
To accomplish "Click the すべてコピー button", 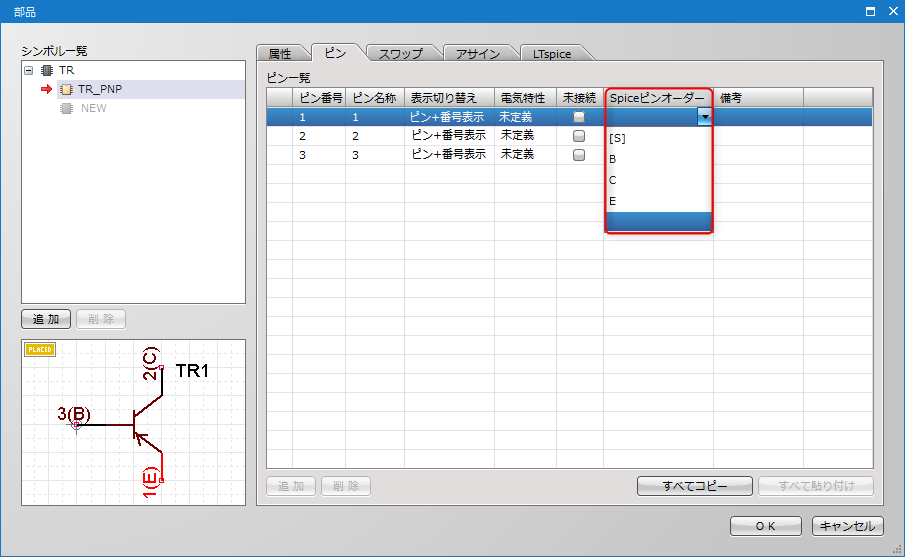I will pyautogui.click(x=695, y=486).
